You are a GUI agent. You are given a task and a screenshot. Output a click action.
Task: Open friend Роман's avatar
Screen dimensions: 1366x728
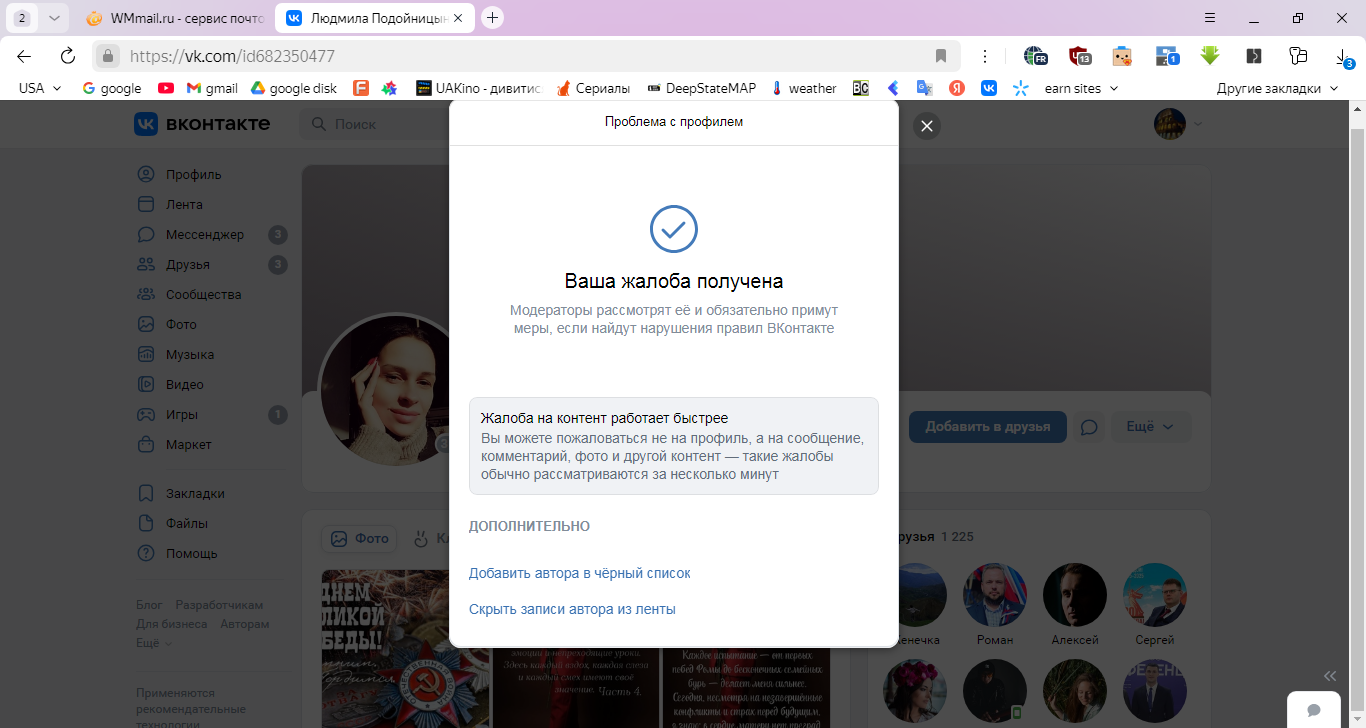994,595
